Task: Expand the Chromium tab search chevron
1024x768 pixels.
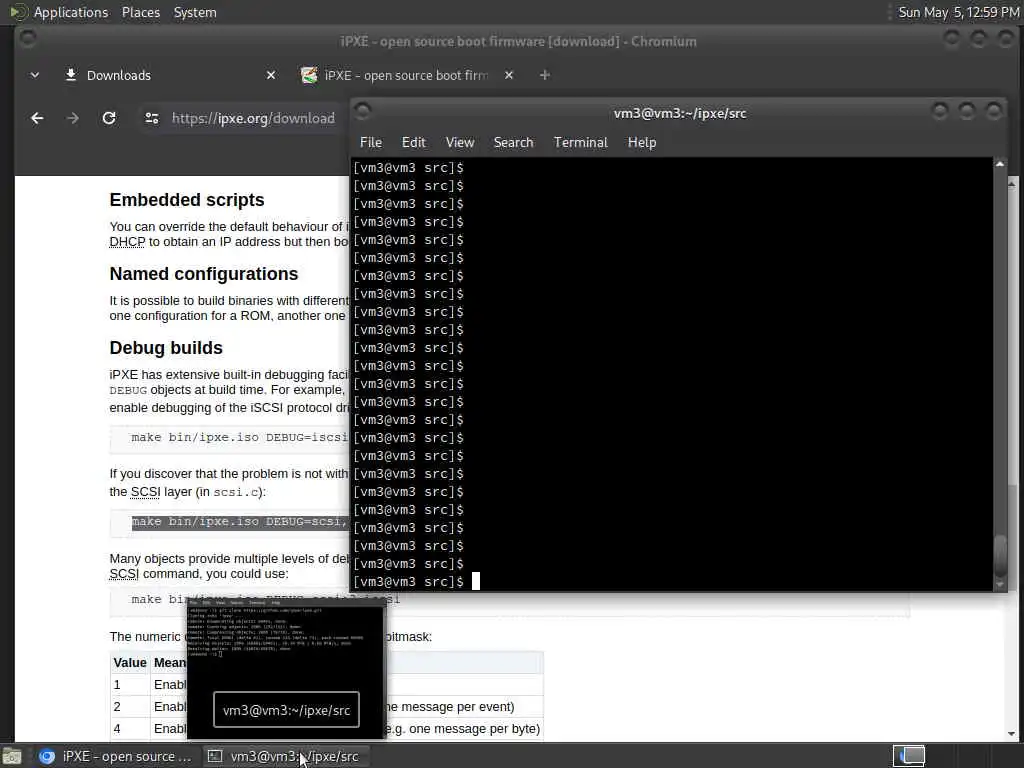Action: point(35,75)
